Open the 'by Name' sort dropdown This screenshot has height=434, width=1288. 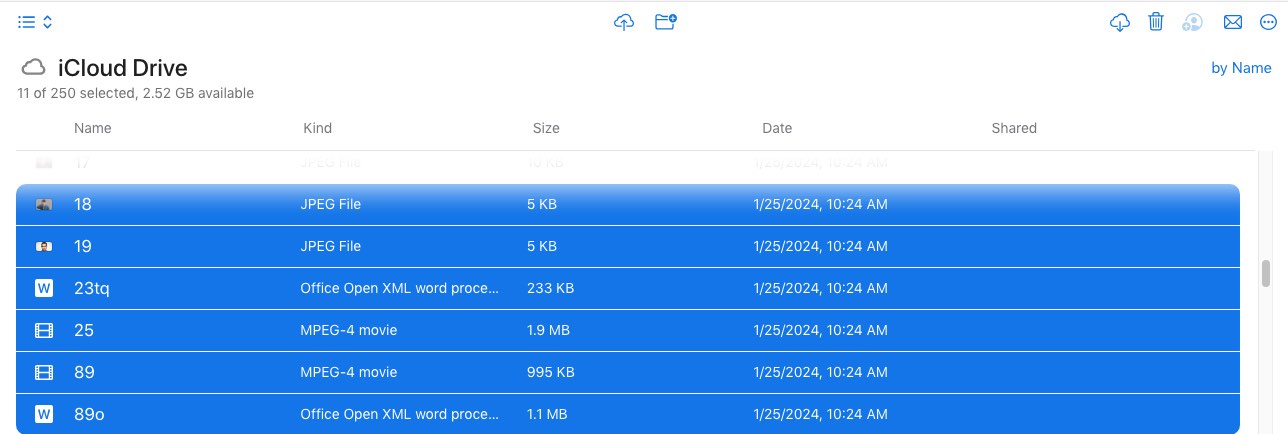pyautogui.click(x=1241, y=68)
